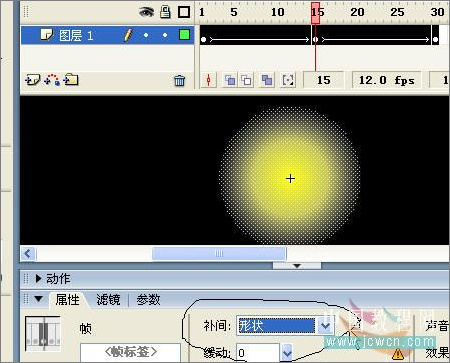Click the scroll left arrow below stage

coord(28,254)
